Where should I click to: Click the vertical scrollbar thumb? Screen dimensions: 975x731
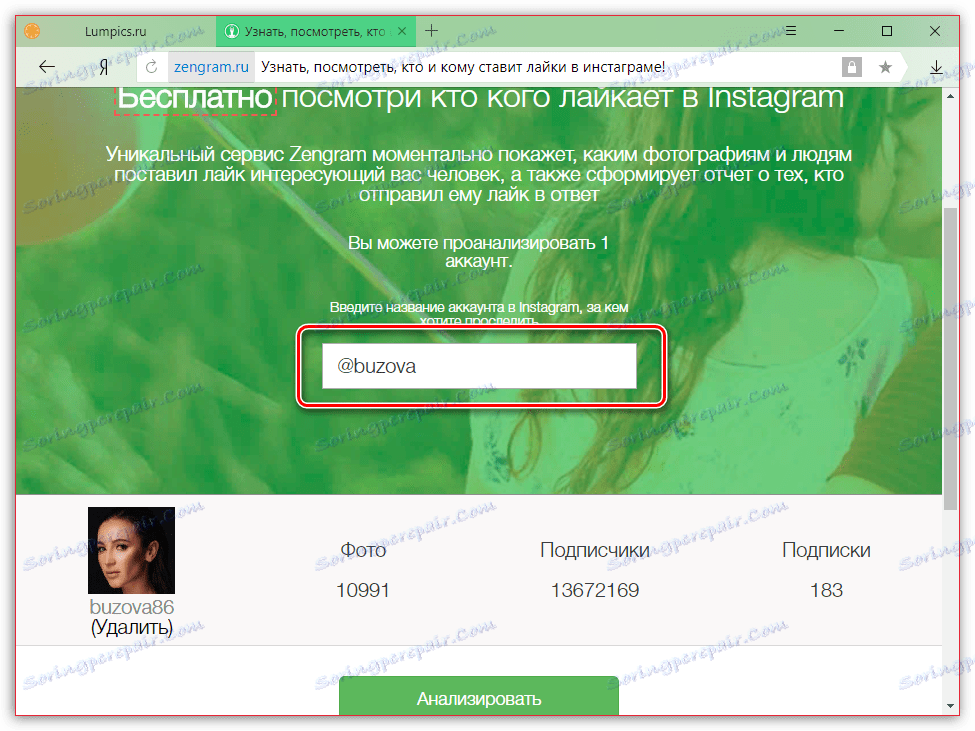950,359
